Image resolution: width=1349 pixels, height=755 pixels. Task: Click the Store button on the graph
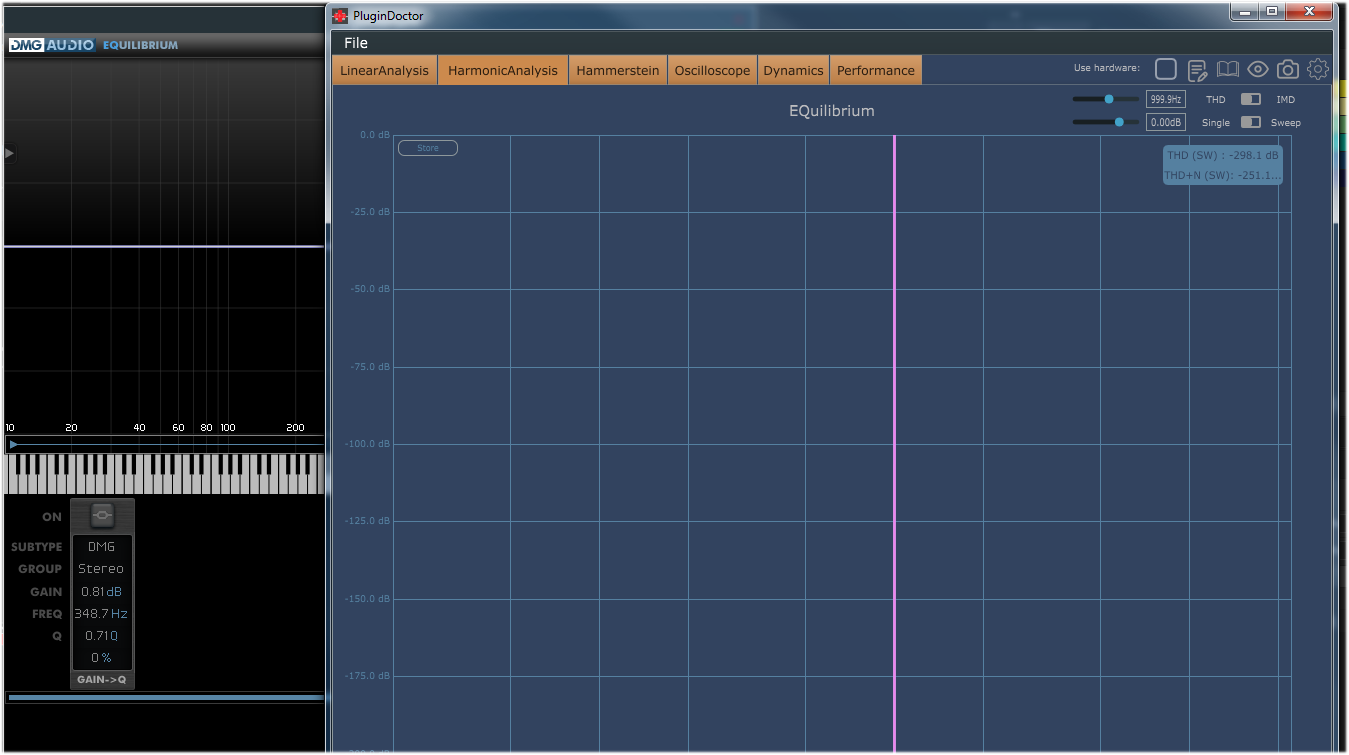(428, 148)
